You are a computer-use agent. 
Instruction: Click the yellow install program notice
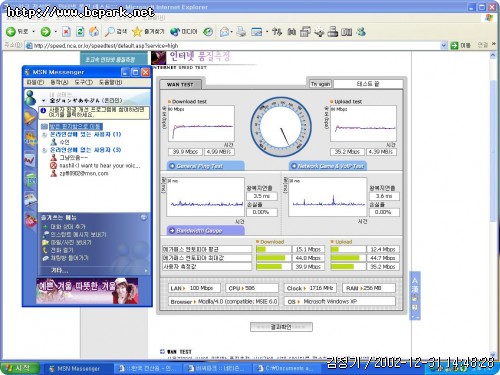click(x=94, y=112)
